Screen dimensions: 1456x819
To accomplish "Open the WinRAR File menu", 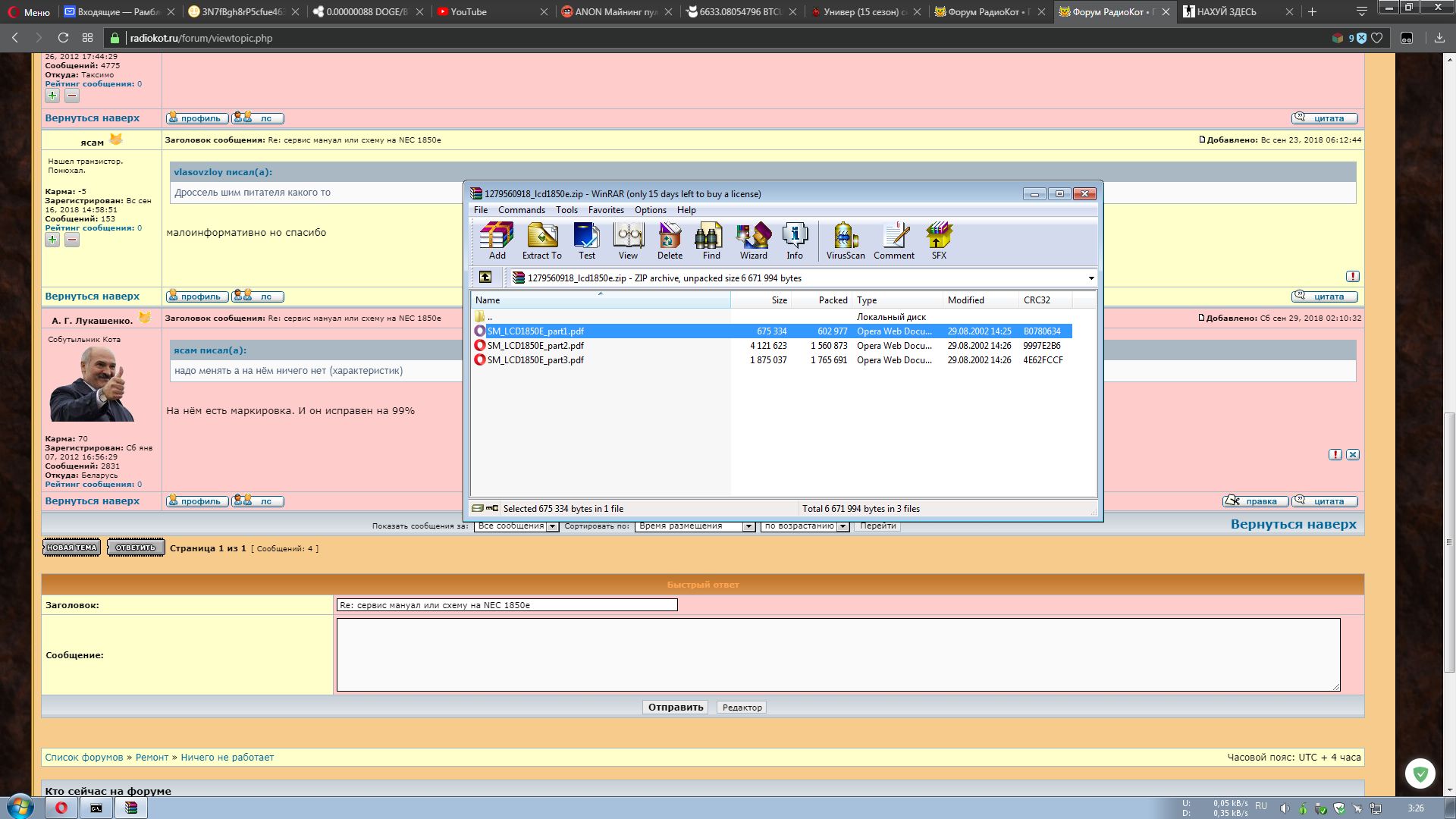I will [481, 210].
